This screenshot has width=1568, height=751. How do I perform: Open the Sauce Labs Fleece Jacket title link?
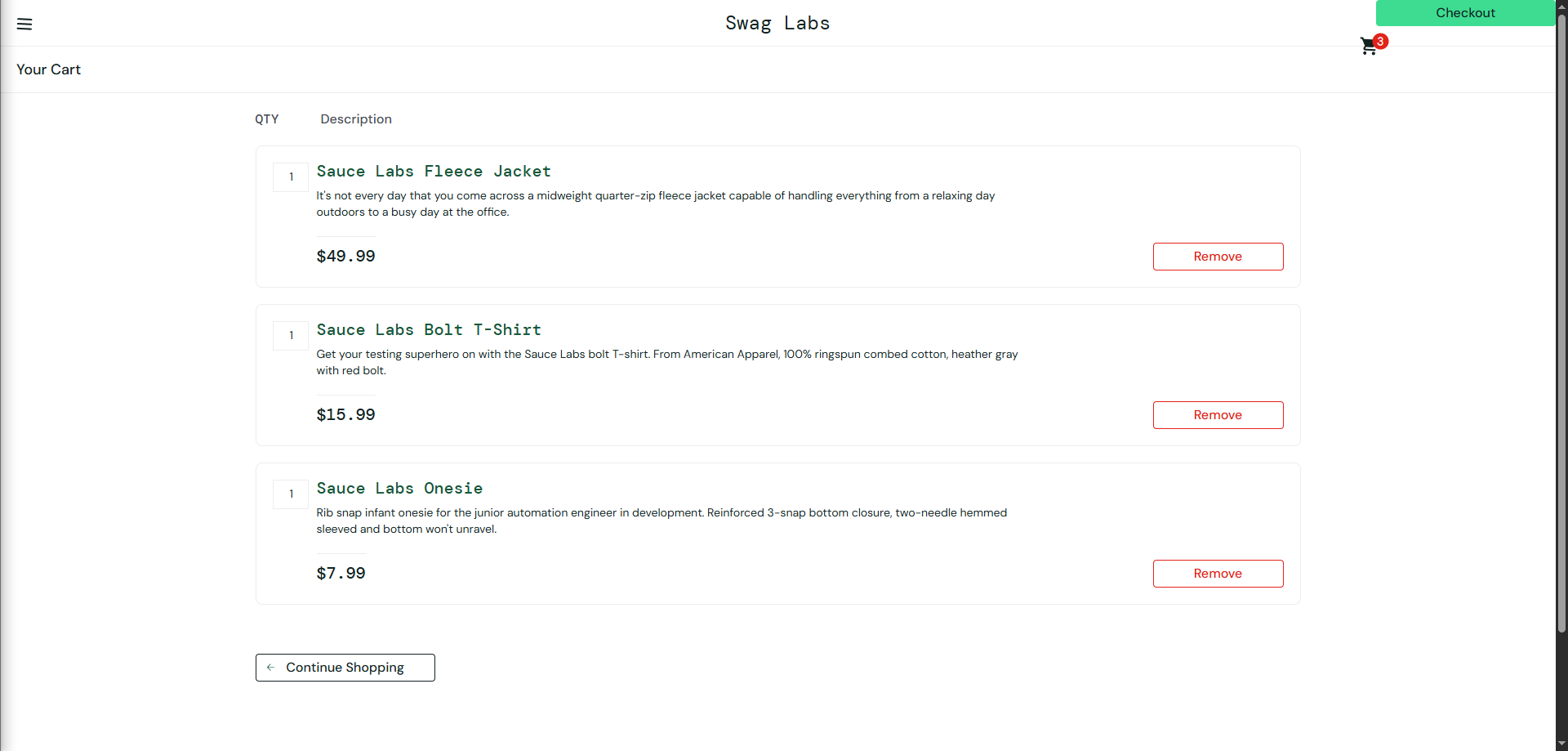(x=434, y=172)
